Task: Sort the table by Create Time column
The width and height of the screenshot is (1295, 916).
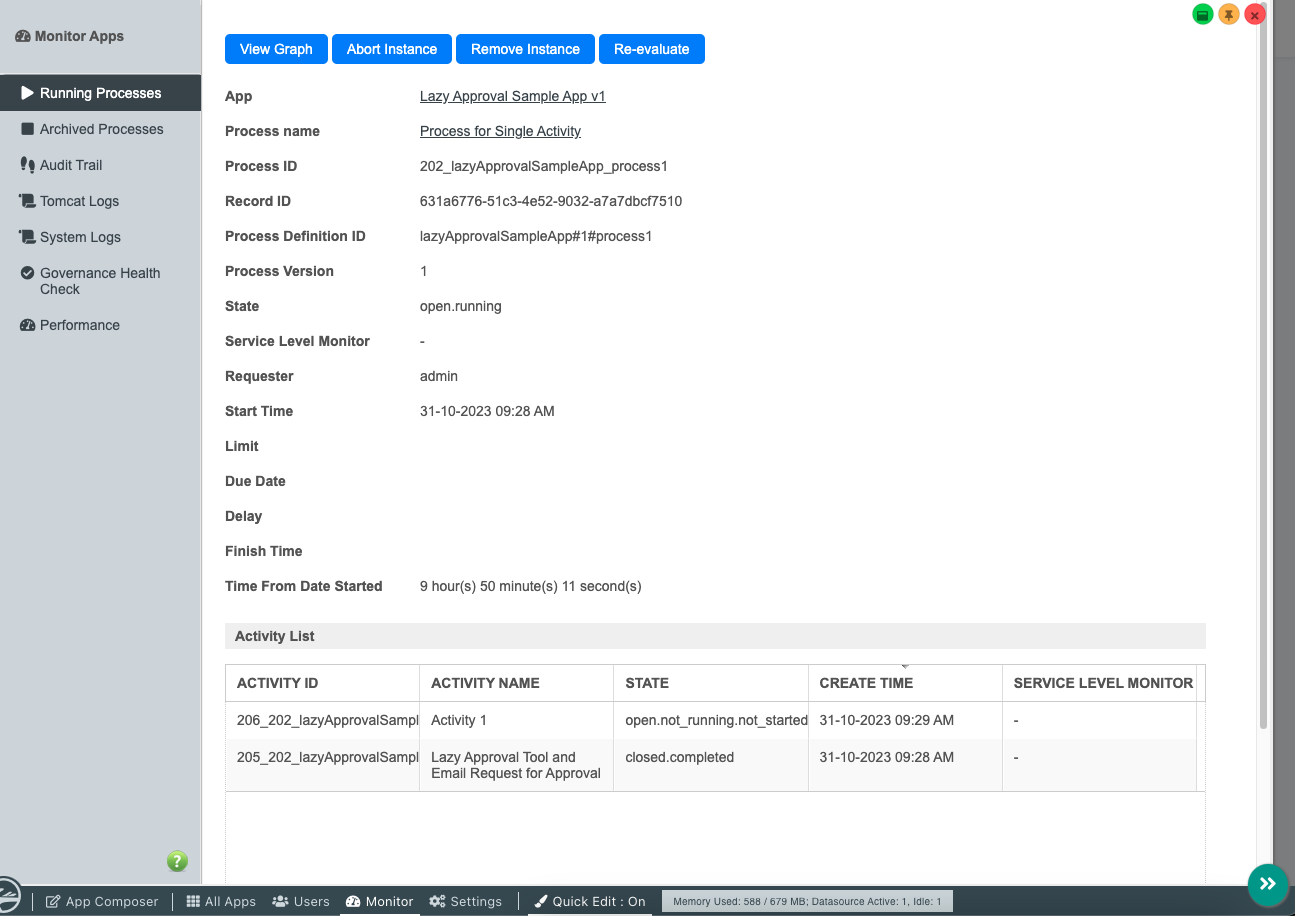Action: point(866,683)
